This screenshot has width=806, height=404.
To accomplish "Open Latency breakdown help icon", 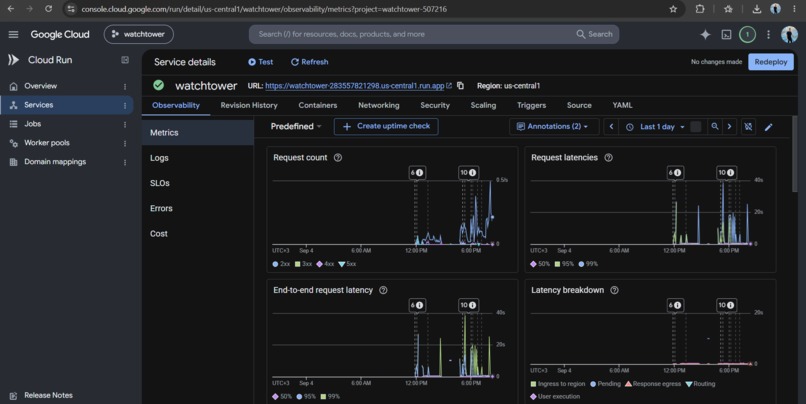I will coord(614,290).
